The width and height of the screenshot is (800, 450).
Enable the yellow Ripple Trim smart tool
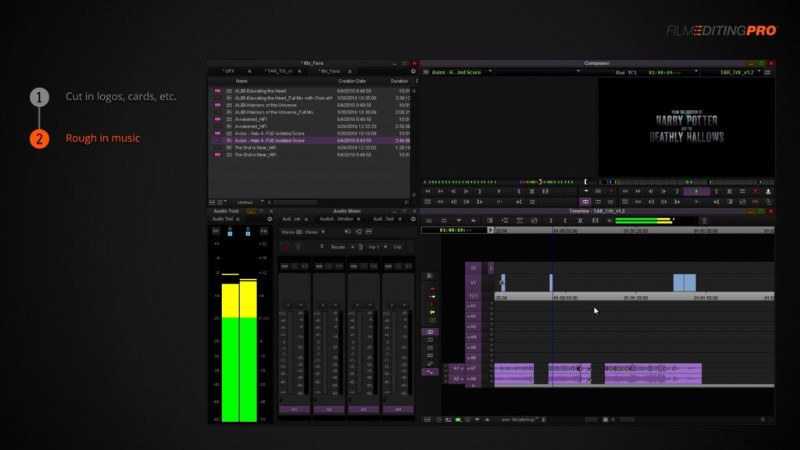tap(432, 312)
